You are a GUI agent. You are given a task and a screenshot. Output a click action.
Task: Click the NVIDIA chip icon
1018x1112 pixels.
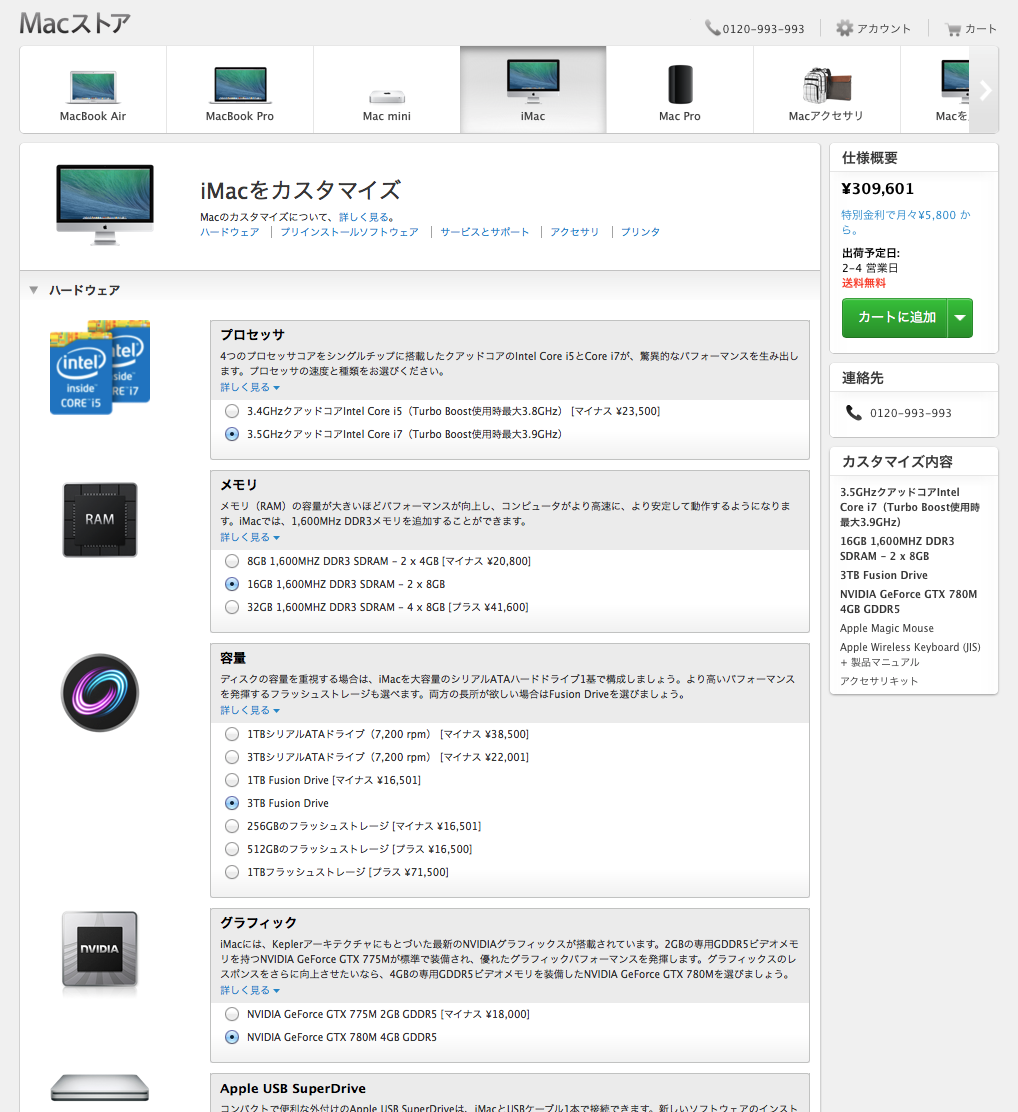pyautogui.click(x=100, y=950)
